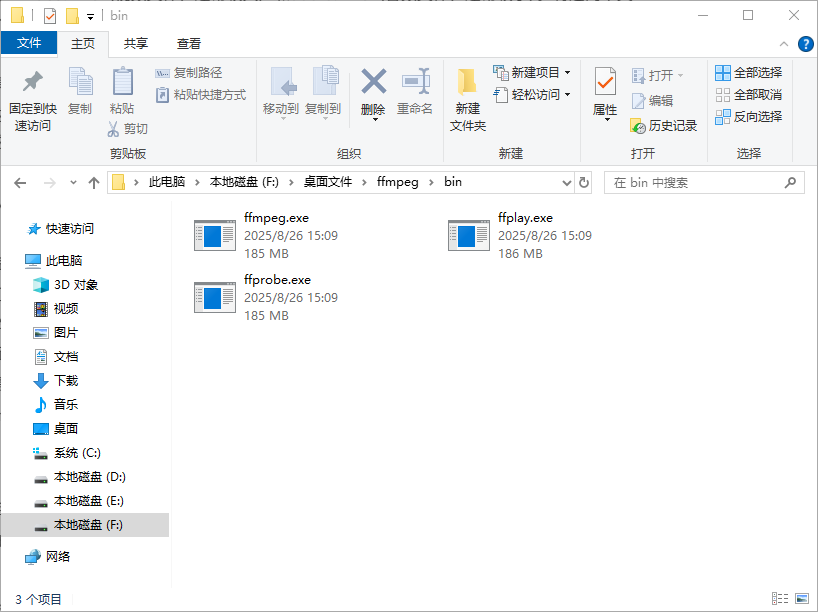
Task: Open Pictures (图片) in sidebar
Action: (x=56, y=333)
